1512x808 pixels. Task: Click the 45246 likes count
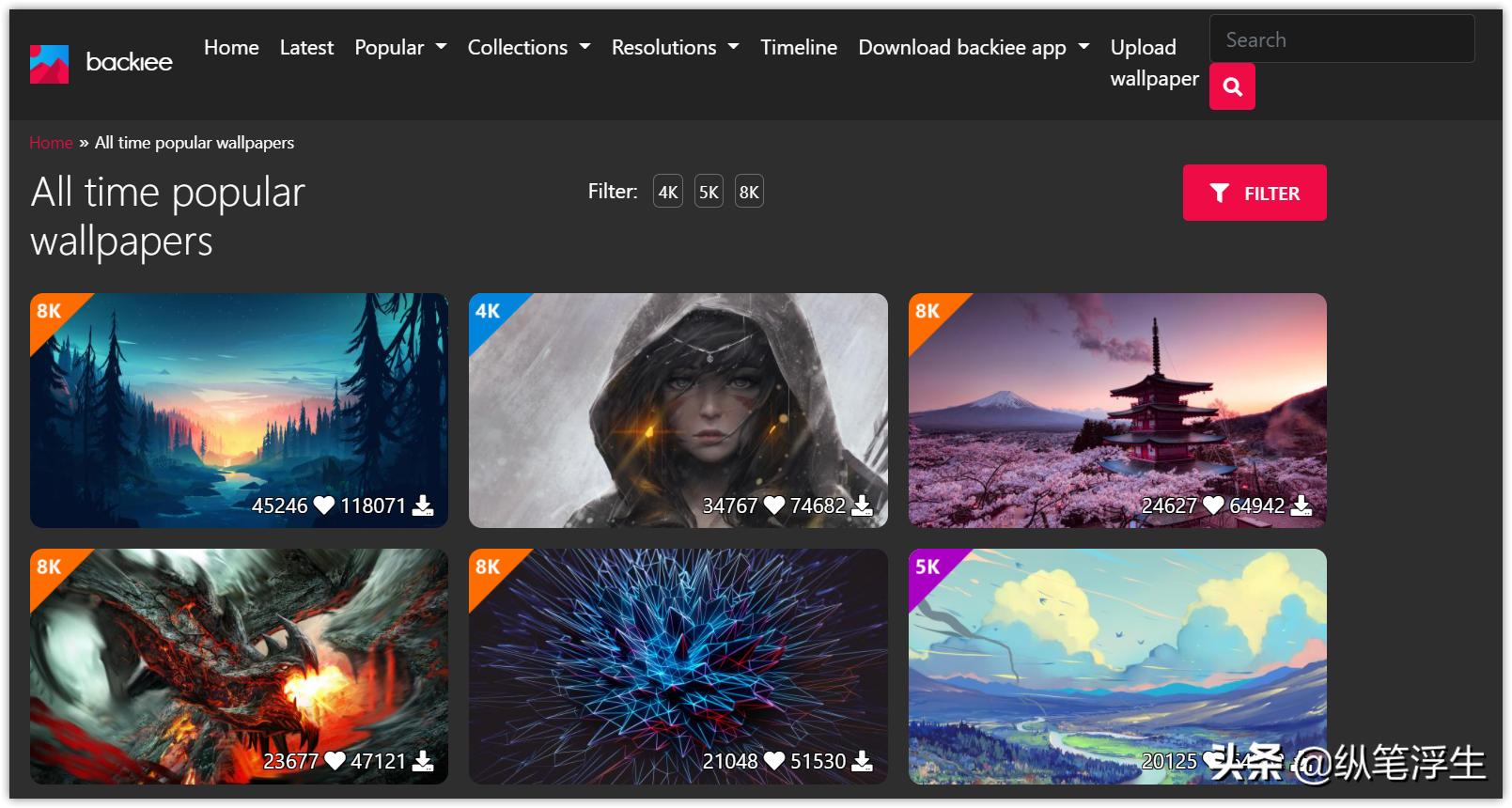click(x=280, y=505)
